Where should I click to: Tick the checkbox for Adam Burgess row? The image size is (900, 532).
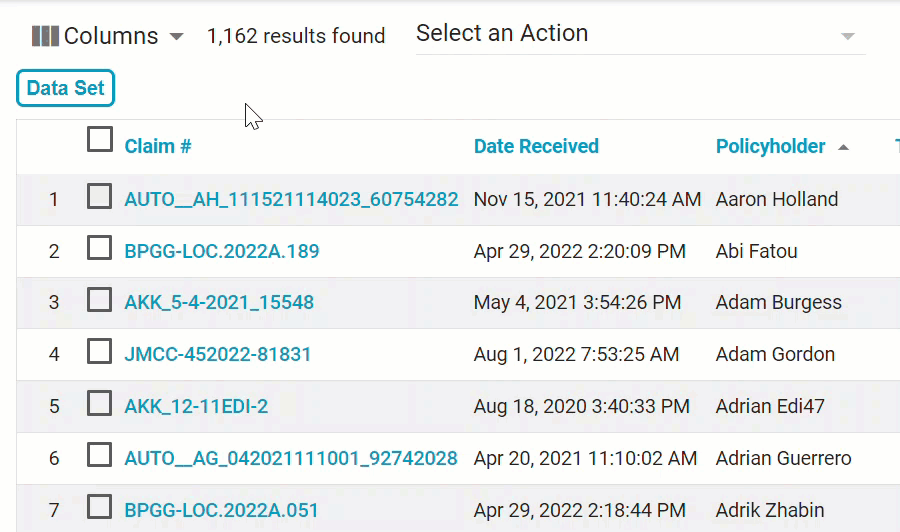point(100,301)
